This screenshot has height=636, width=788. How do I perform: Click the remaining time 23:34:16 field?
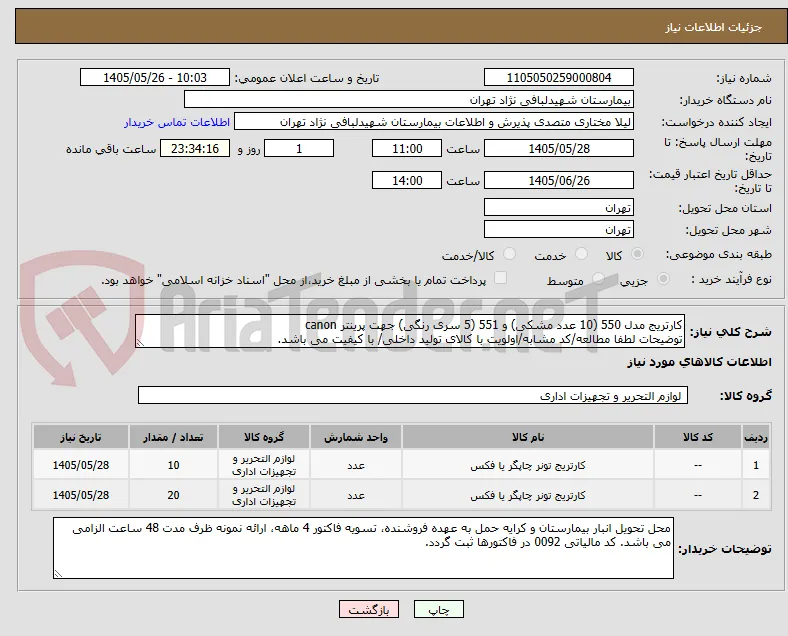tap(195, 148)
